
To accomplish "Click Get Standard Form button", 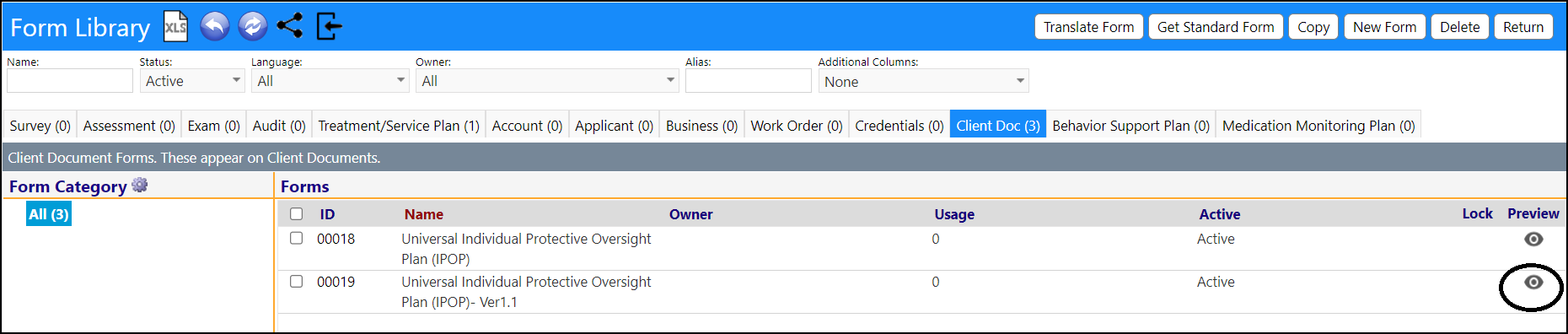I will click(1216, 27).
